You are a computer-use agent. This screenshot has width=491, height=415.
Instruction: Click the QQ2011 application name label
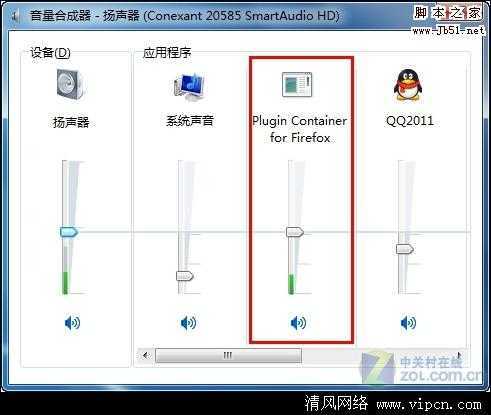(410, 121)
